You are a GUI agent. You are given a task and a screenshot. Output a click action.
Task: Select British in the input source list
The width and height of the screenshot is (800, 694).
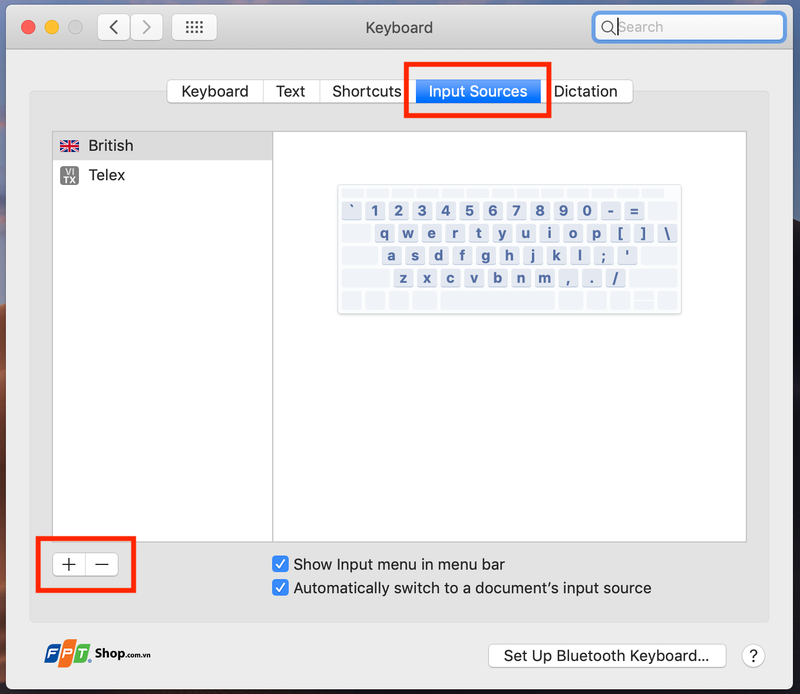tap(162, 146)
